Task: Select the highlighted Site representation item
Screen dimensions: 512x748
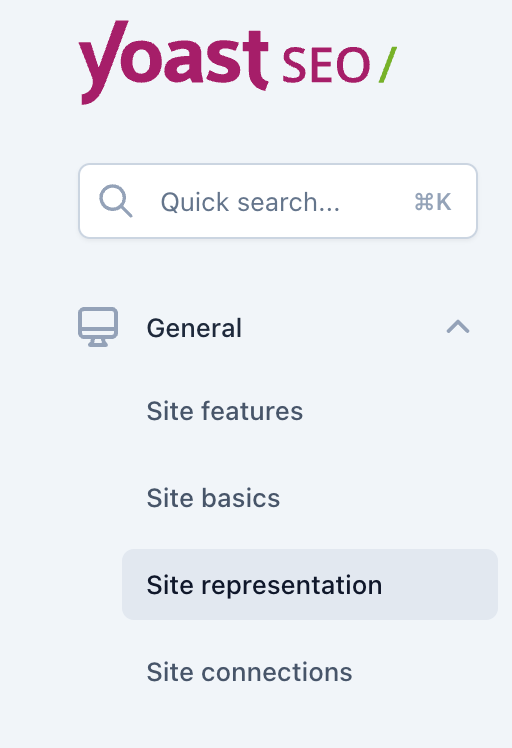Action: tap(310, 585)
